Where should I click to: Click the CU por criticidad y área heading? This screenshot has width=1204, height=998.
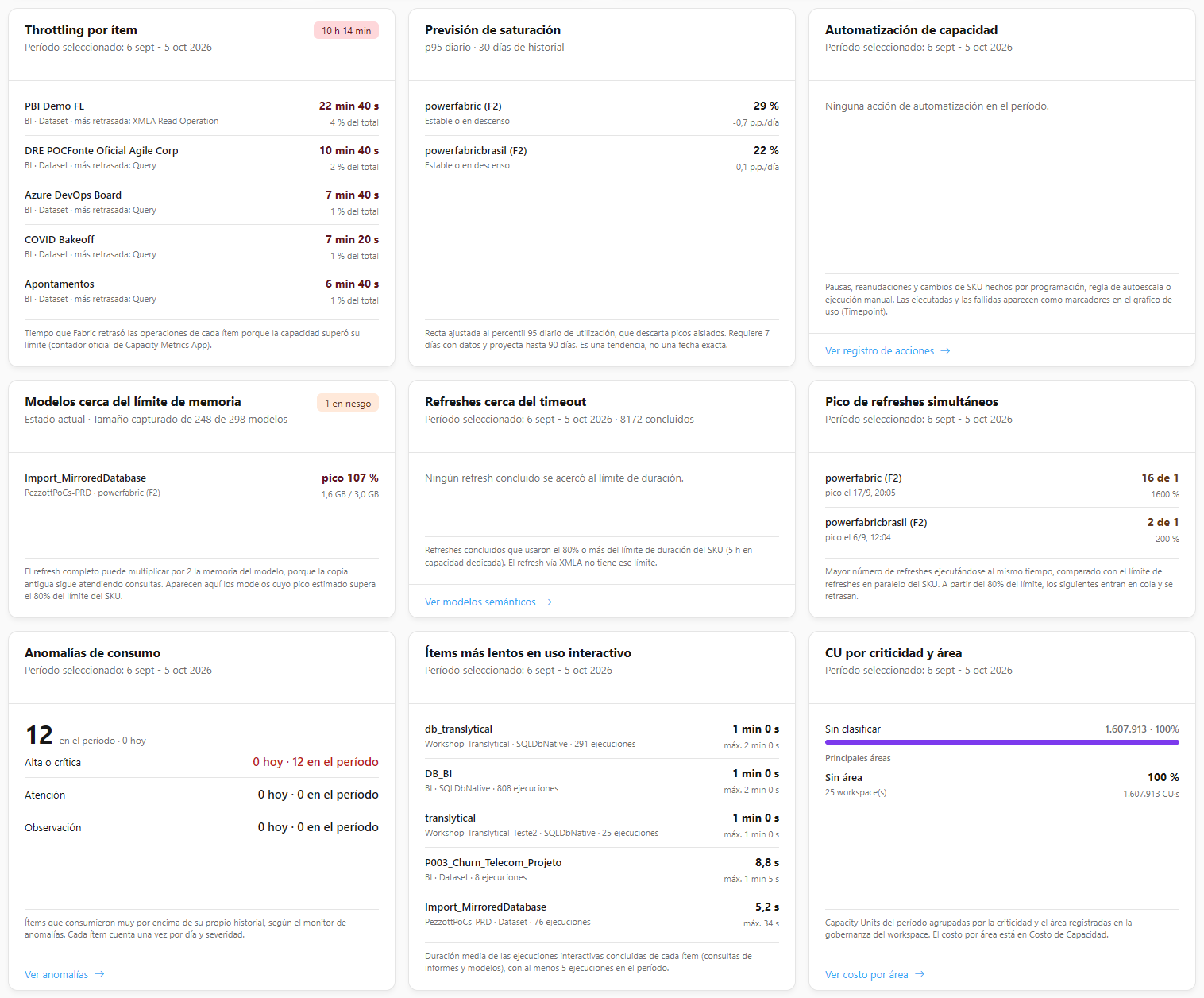(893, 652)
